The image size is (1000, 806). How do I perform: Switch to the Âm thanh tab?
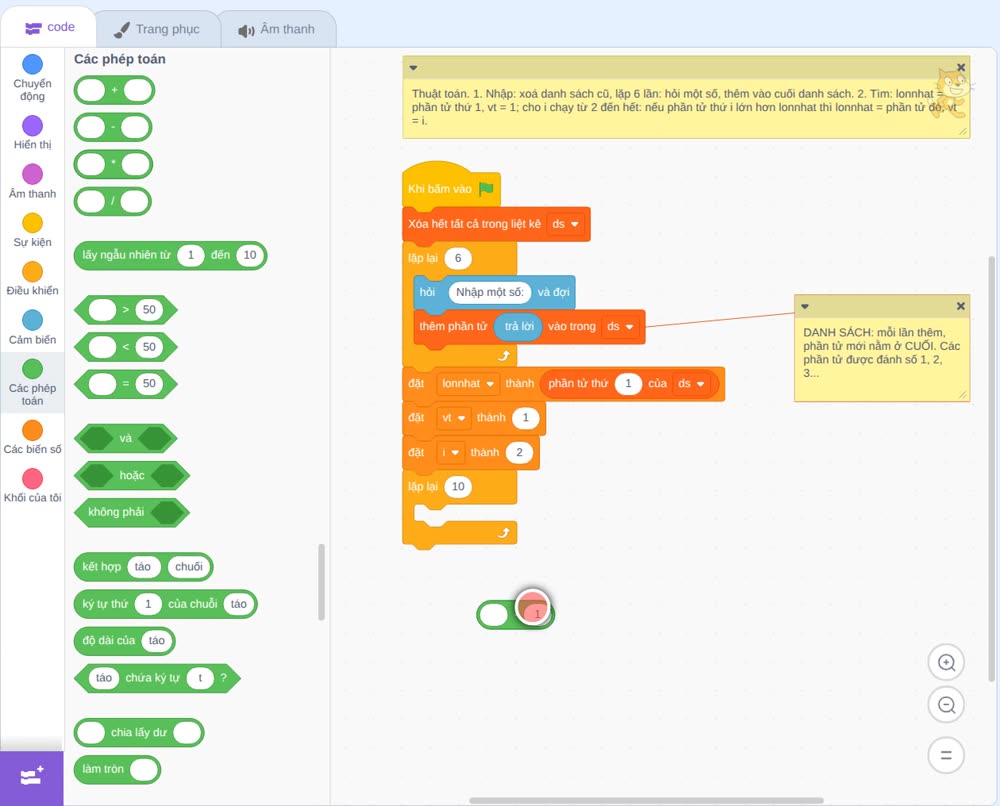[277, 29]
